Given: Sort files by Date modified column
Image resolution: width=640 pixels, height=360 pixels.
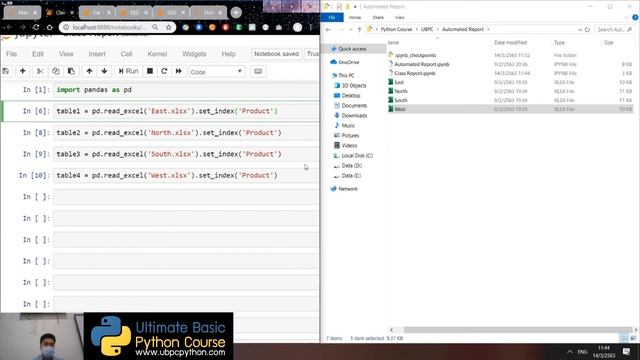Looking at the screenshot, I should [x=510, y=42].
